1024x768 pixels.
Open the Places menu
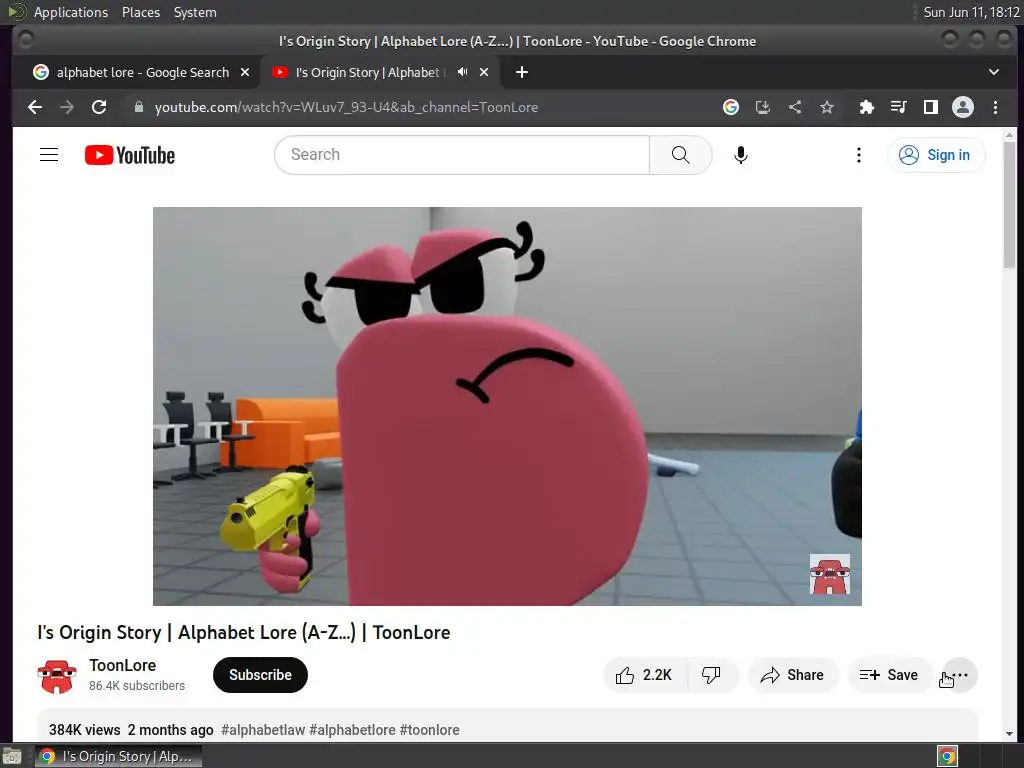pyautogui.click(x=141, y=12)
